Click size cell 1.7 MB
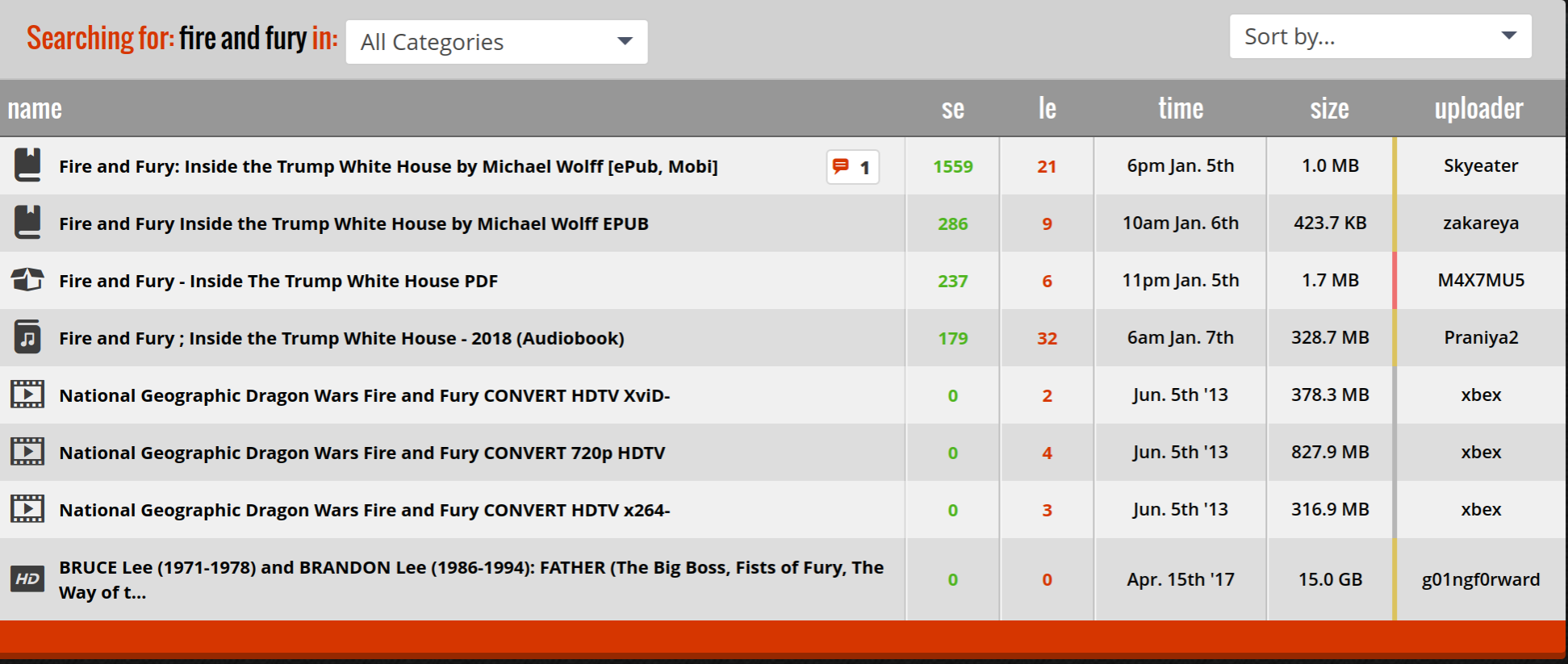Image resolution: width=1568 pixels, height=664 pixels. (x=1330, y=280)
